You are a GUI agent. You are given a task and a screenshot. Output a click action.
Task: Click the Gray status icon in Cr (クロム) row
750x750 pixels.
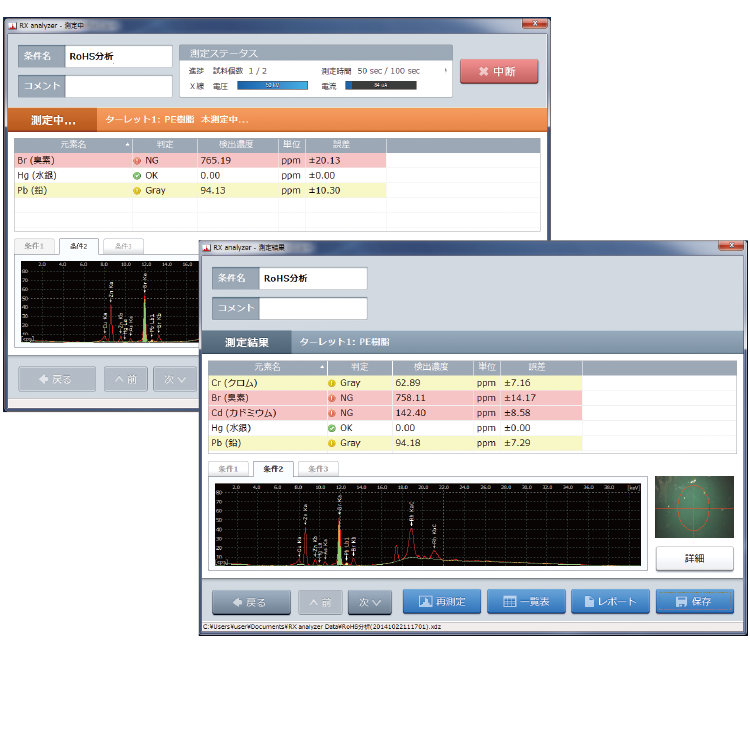pyautogui.click(x=332, y=382)
